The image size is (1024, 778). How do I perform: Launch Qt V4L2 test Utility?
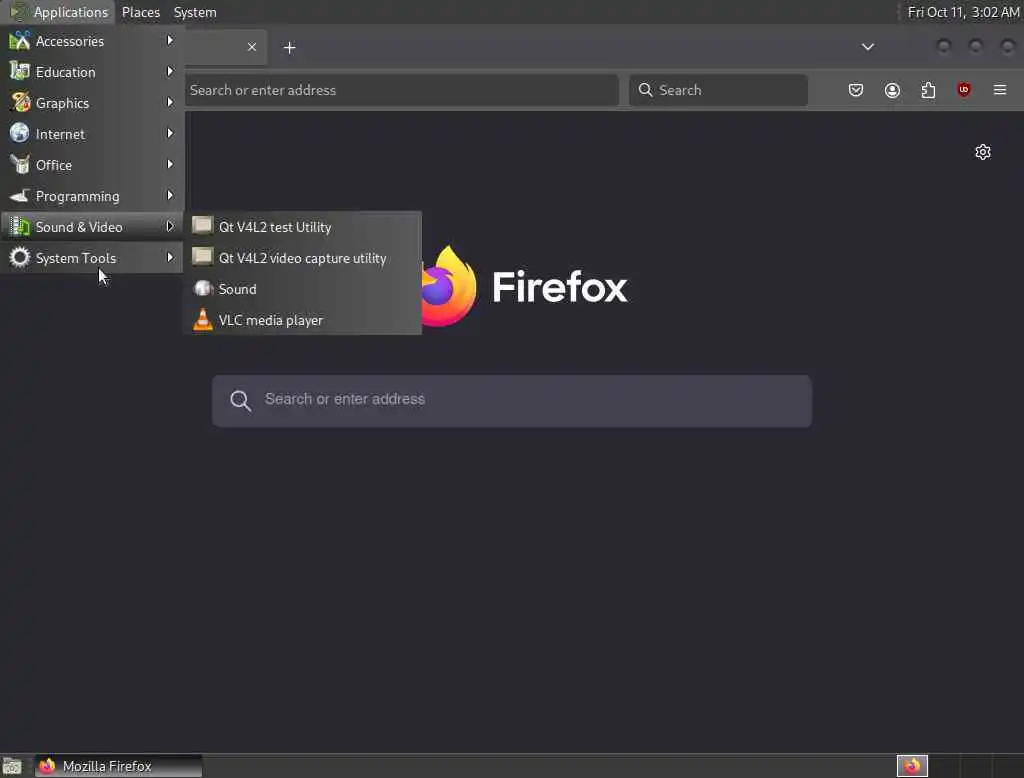303,227
